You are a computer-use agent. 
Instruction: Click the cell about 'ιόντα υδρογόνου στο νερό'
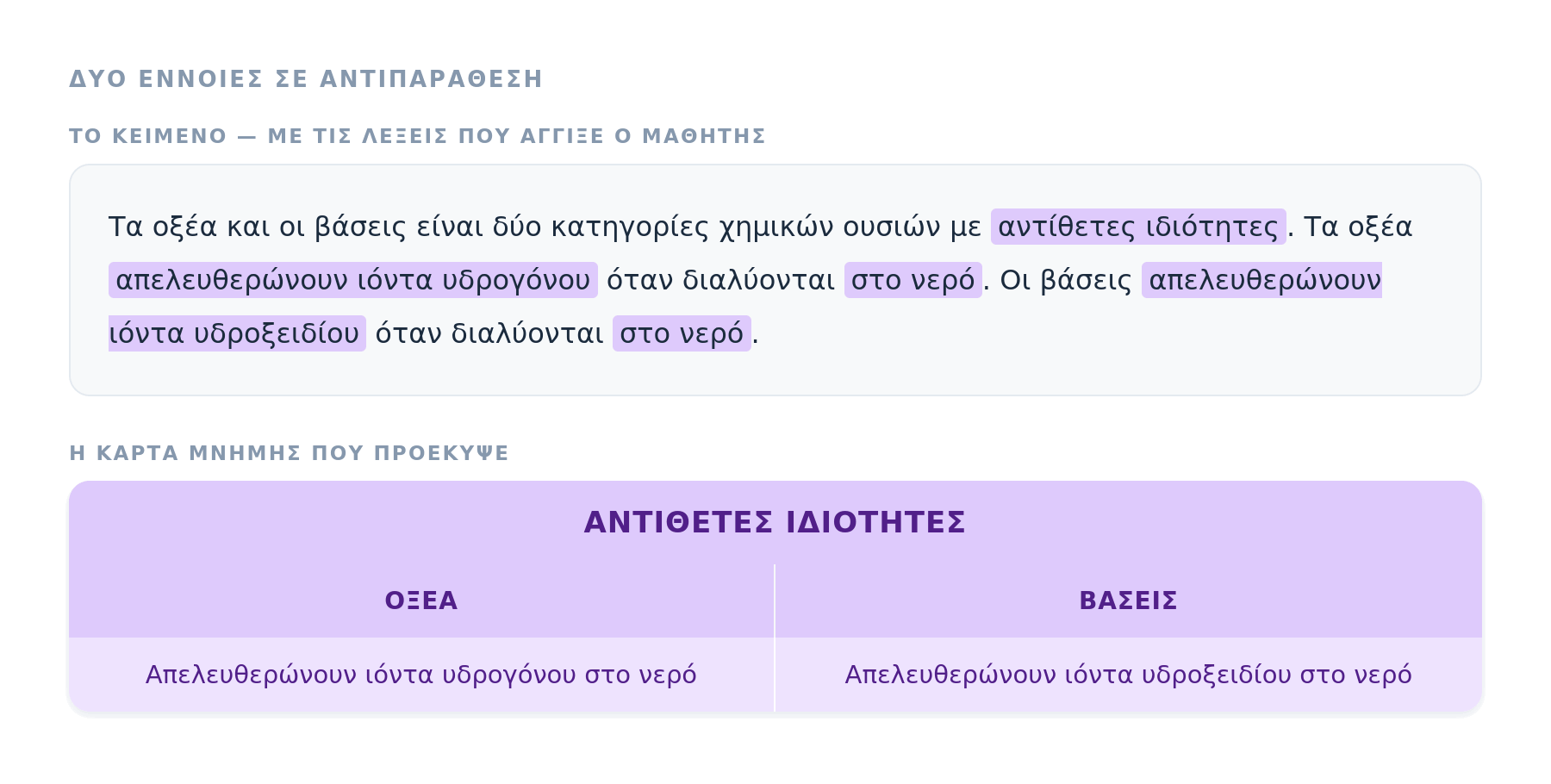point(421,675)
